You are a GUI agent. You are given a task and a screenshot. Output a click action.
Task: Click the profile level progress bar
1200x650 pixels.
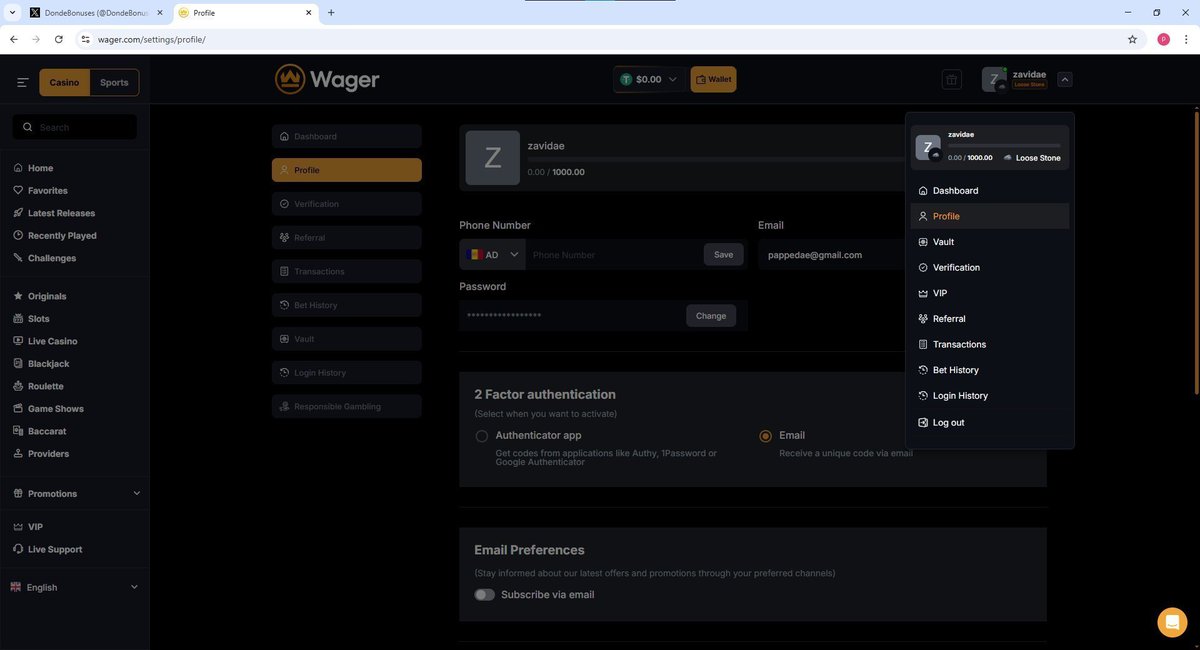tap(715, 159)
